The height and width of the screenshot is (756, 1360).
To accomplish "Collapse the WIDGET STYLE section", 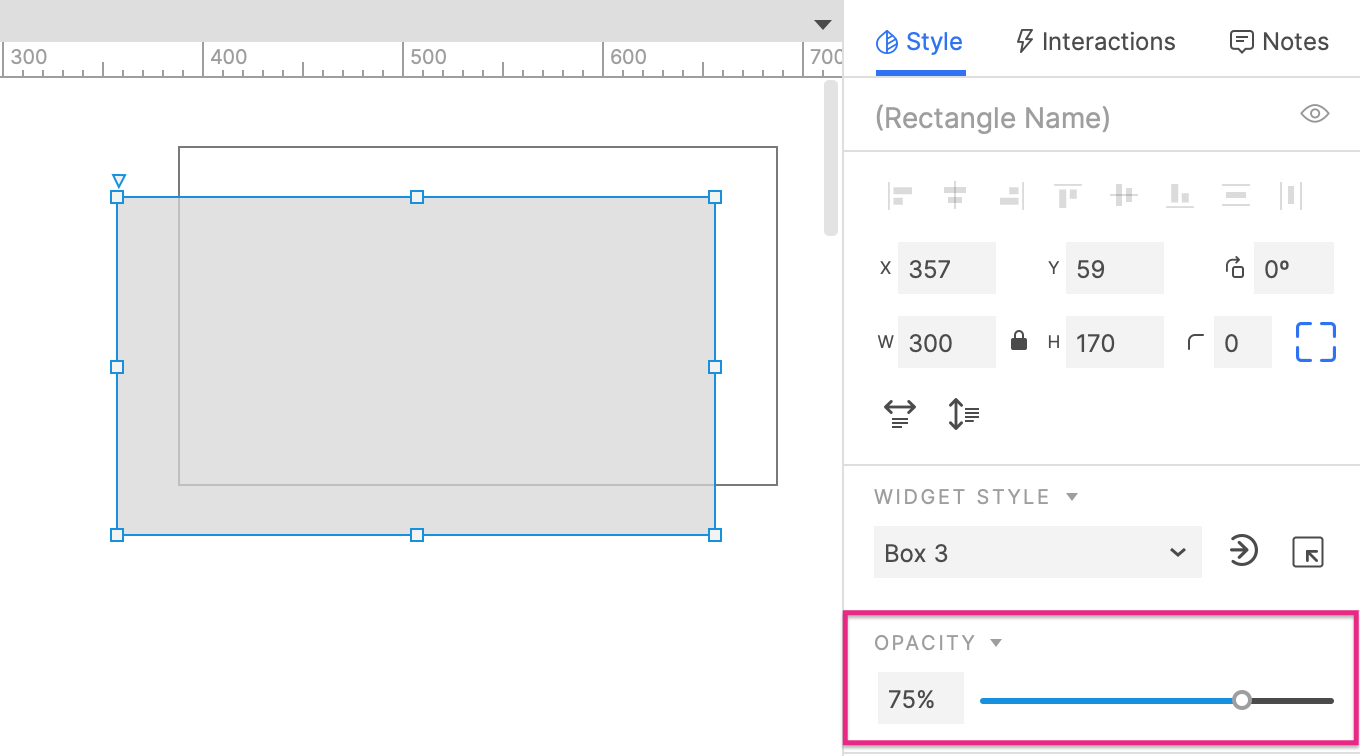I will coord(1073,496).
